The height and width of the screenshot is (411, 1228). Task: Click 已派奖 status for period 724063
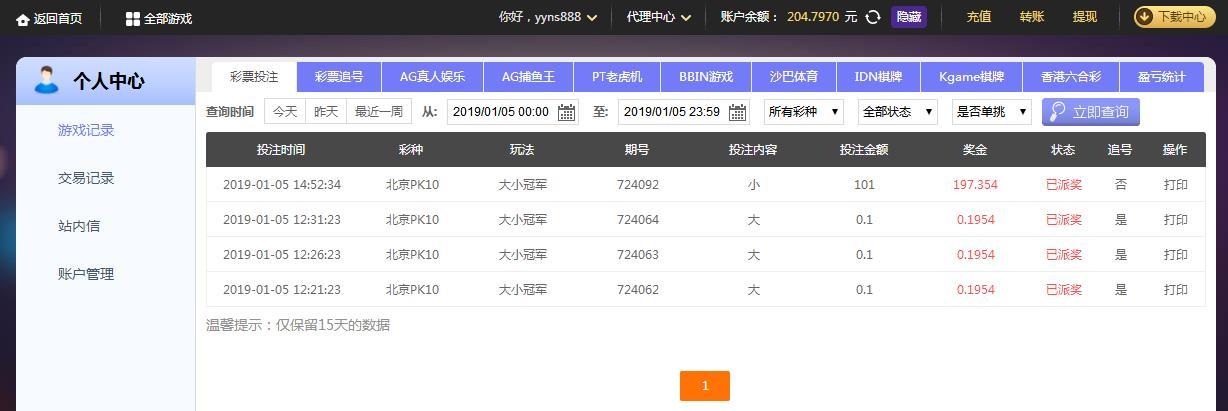[x=1063, y=255]
